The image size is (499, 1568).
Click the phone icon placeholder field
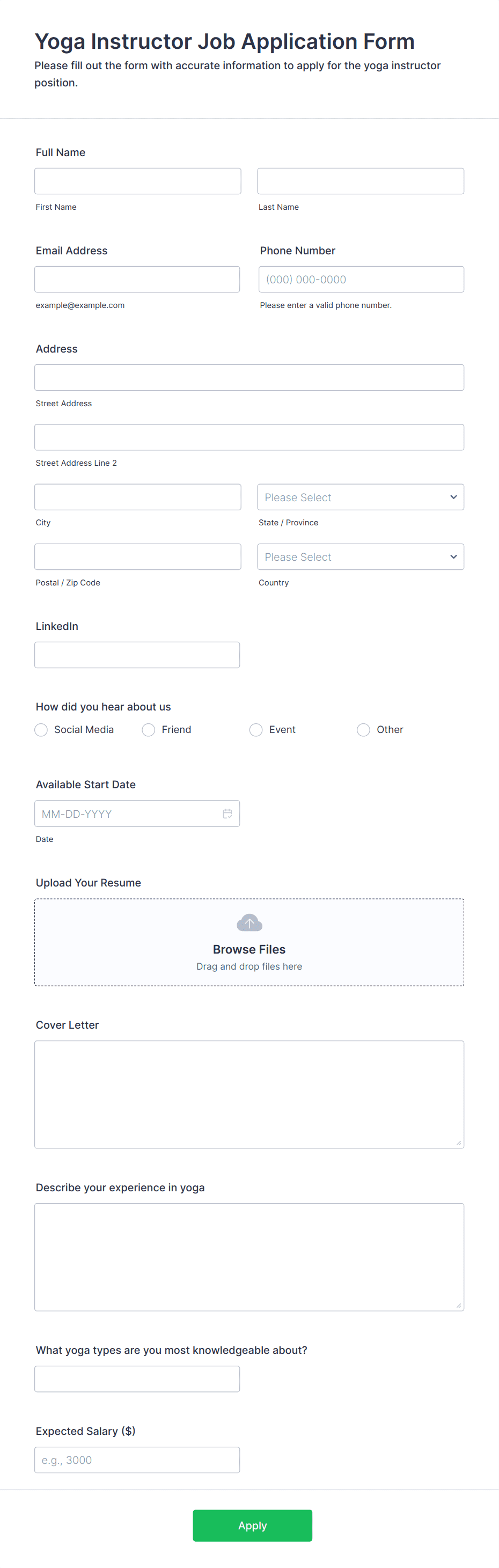coord(360,279)
